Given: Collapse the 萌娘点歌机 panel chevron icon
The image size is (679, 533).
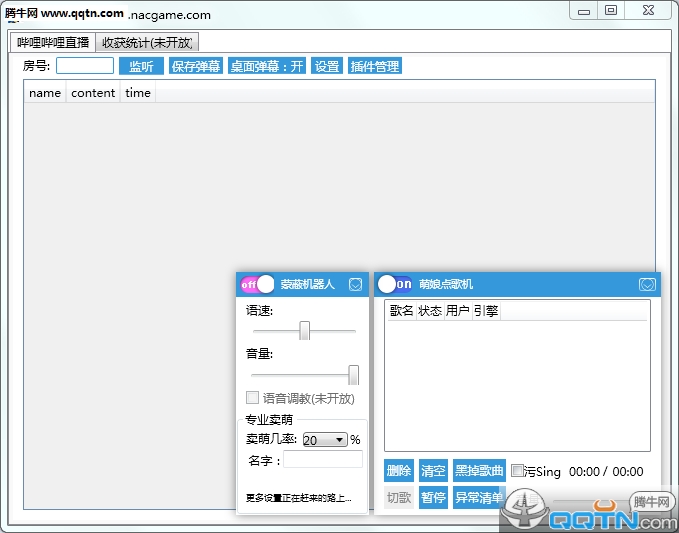Looking at the screenshot, I should pyautogui.click(x=647, y=284).
